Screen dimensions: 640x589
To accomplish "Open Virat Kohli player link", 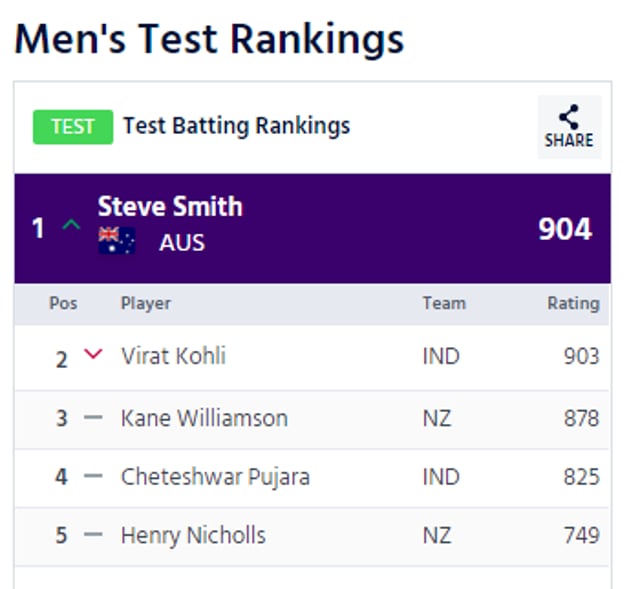I will pos(173,356).
